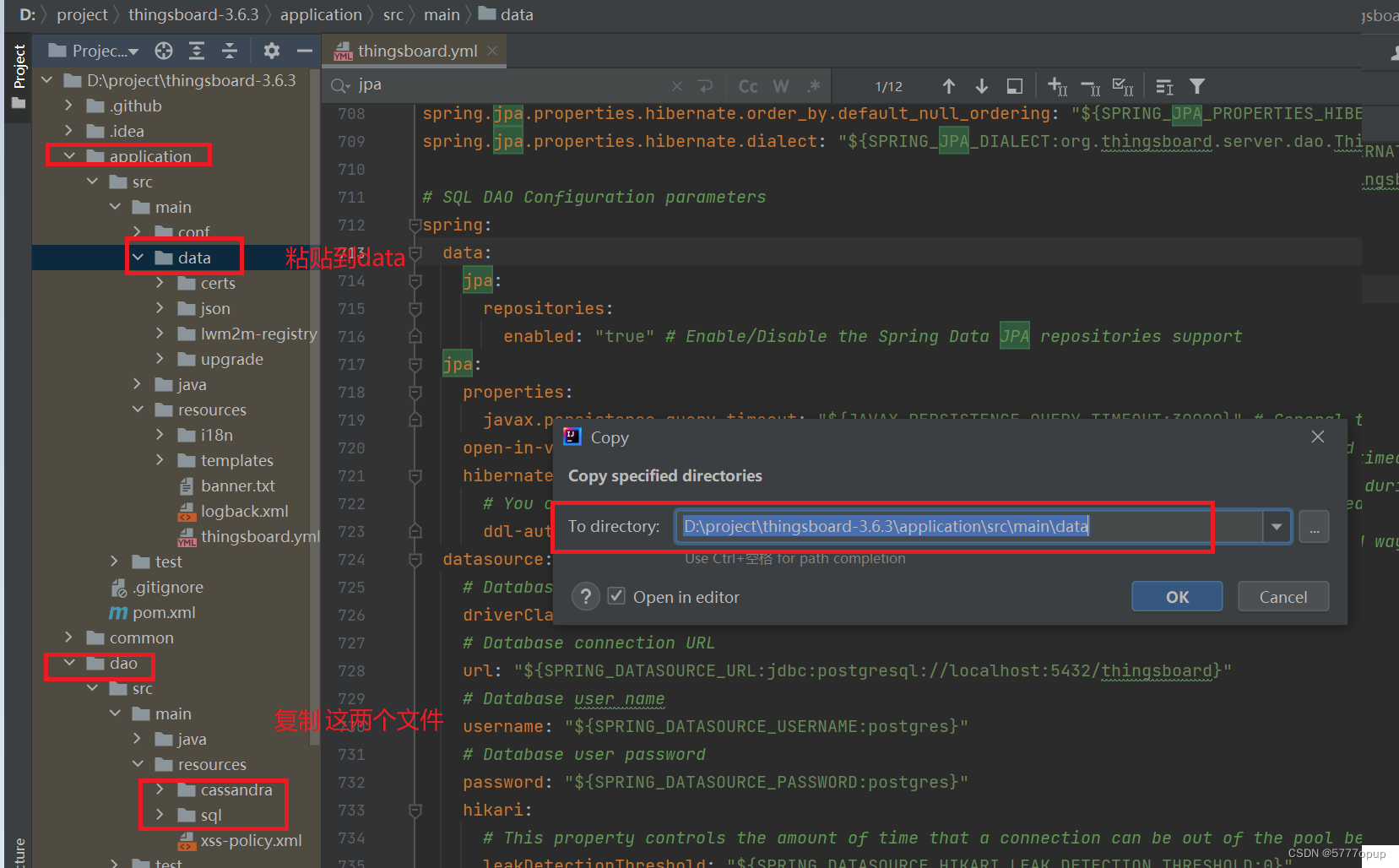Jump to previous search occurrence arrow
The width and height of the screenshot is (1399, 868).
tap(949, 86)
